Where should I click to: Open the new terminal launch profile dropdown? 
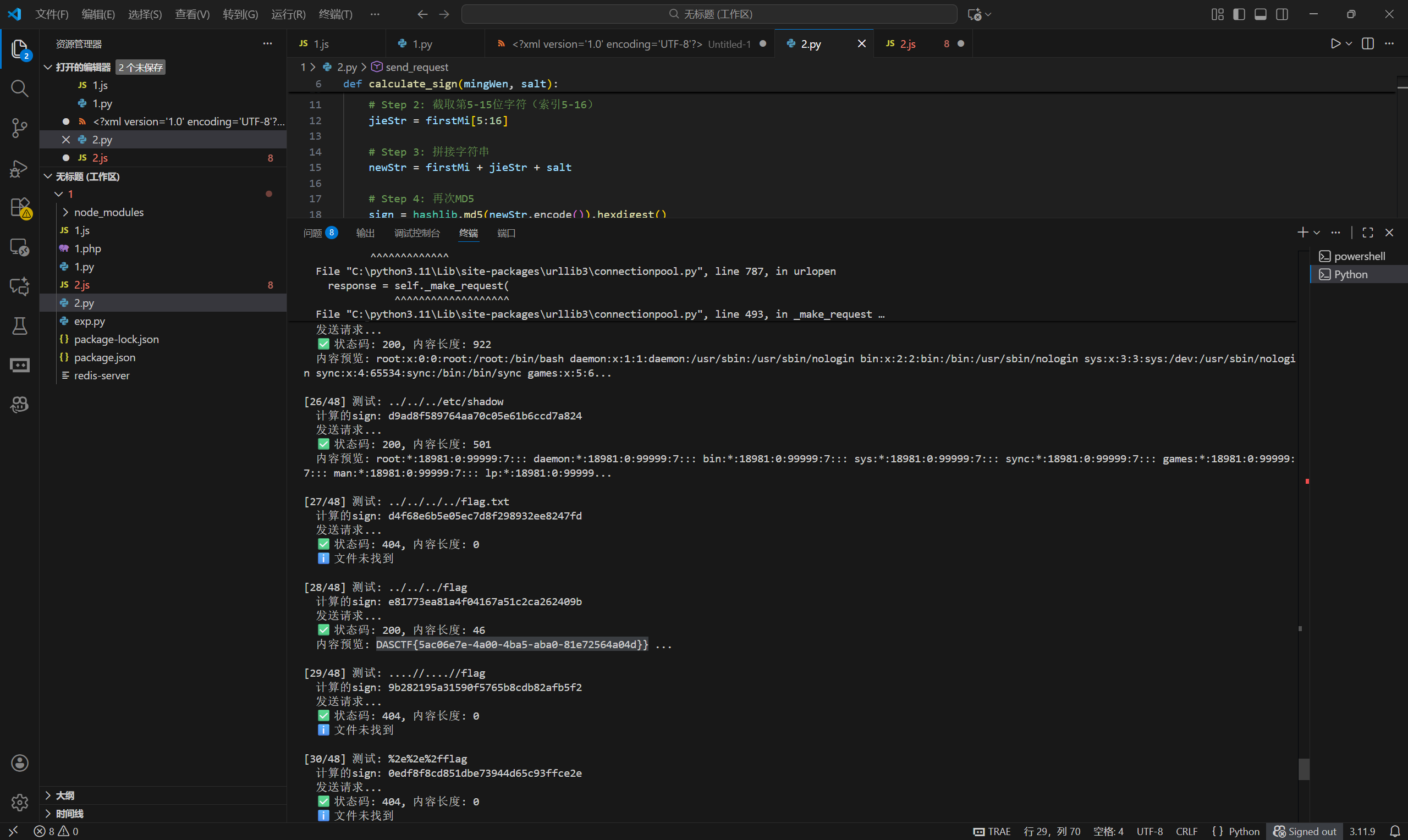pos(1317,233)
